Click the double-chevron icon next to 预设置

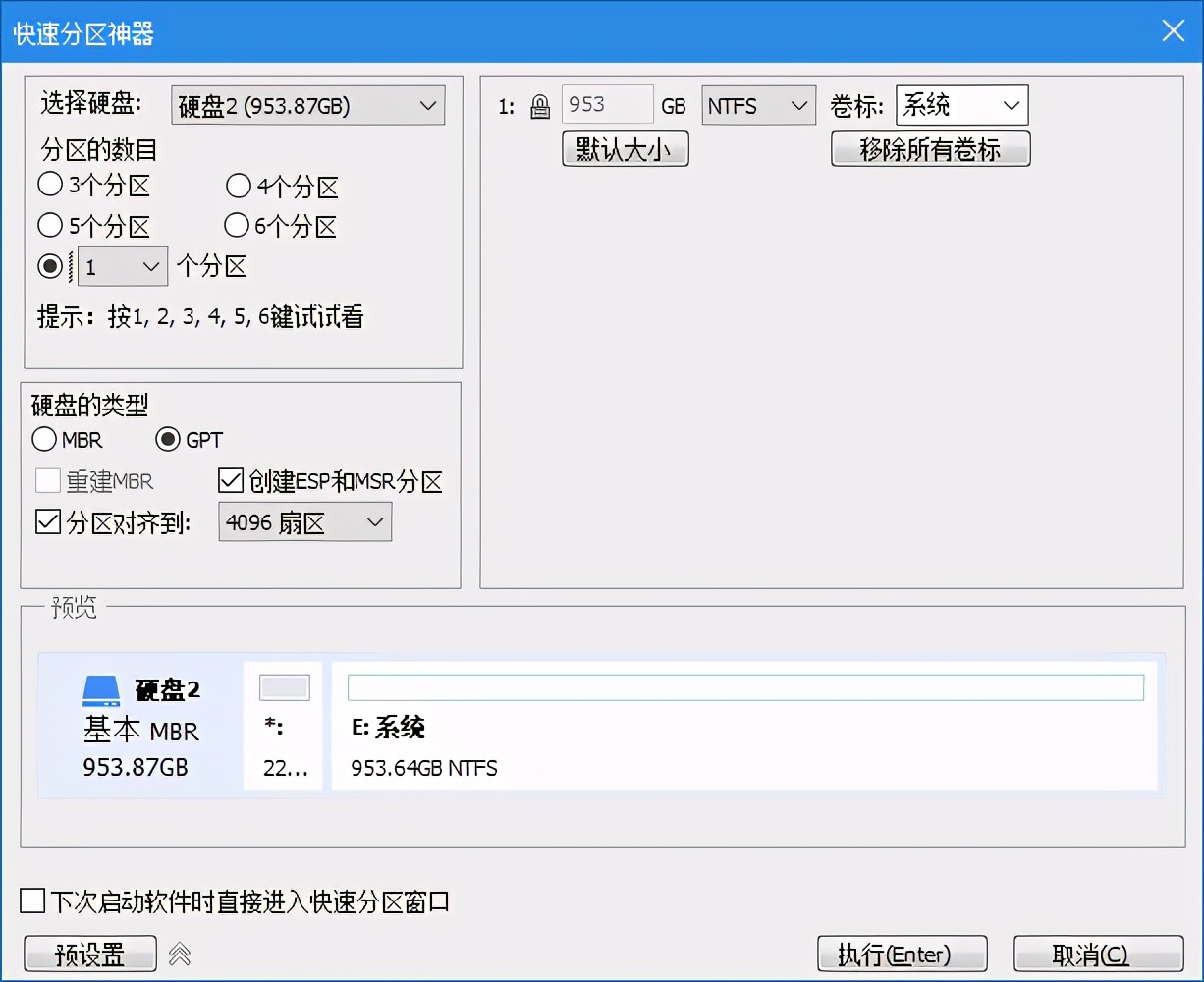(x=181, y=953)
